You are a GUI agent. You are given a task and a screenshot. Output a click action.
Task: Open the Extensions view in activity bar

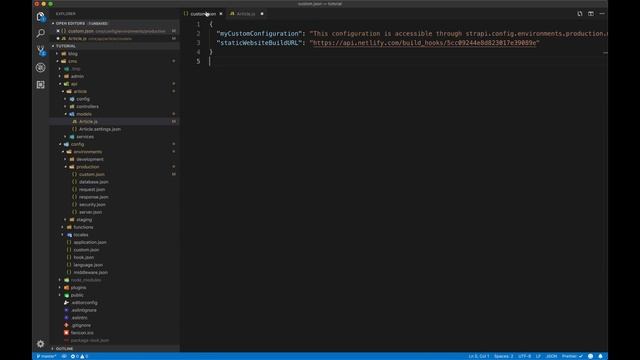(40, 84)
